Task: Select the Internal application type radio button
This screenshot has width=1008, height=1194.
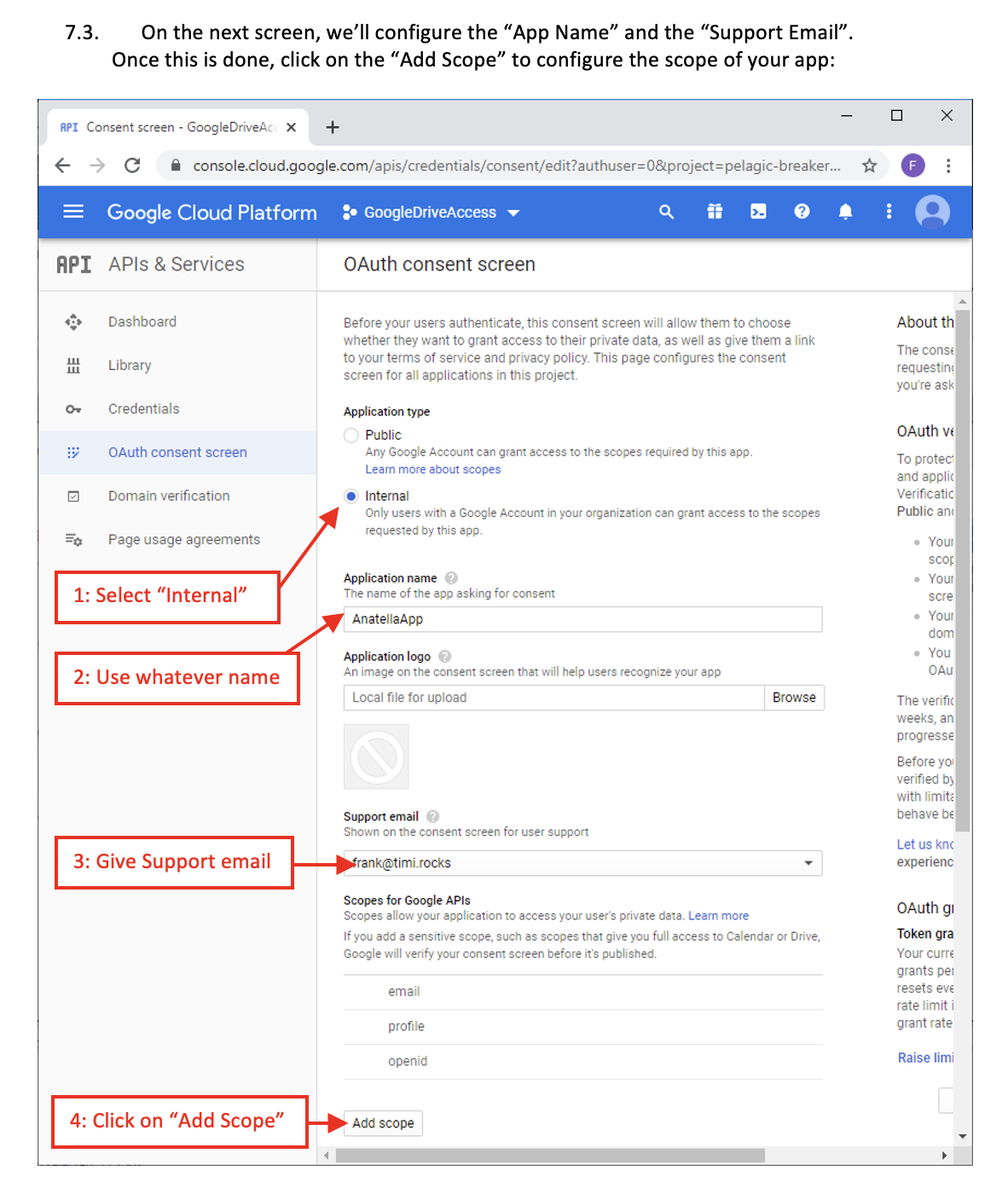Action: [x=351, y=496]
